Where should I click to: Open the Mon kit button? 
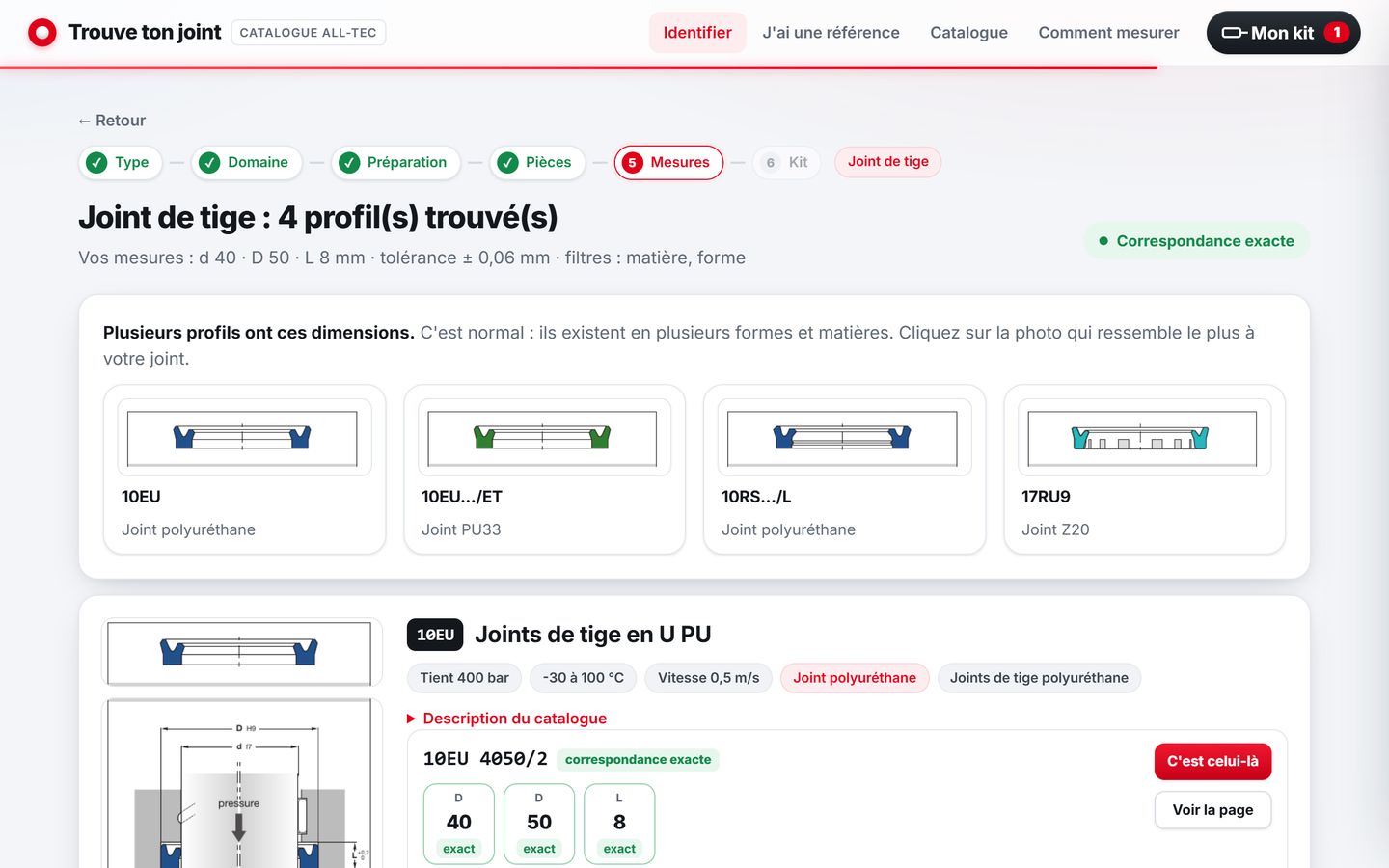click(1283, 33)
